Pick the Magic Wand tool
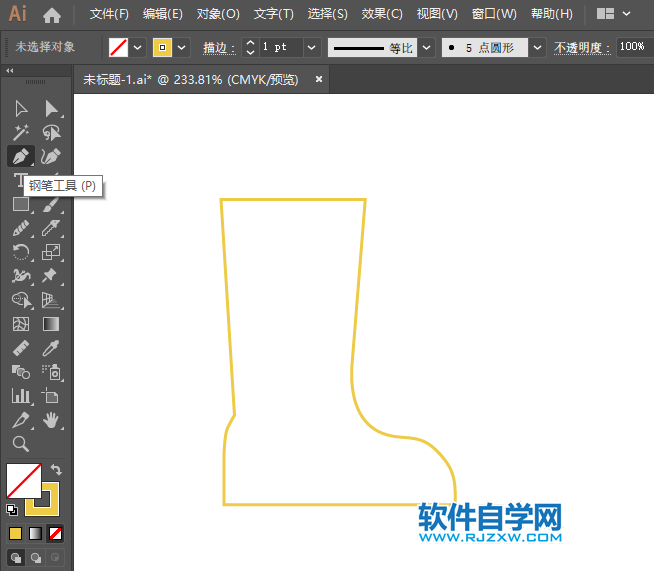The image size is (654, 571). pos(20,132)
